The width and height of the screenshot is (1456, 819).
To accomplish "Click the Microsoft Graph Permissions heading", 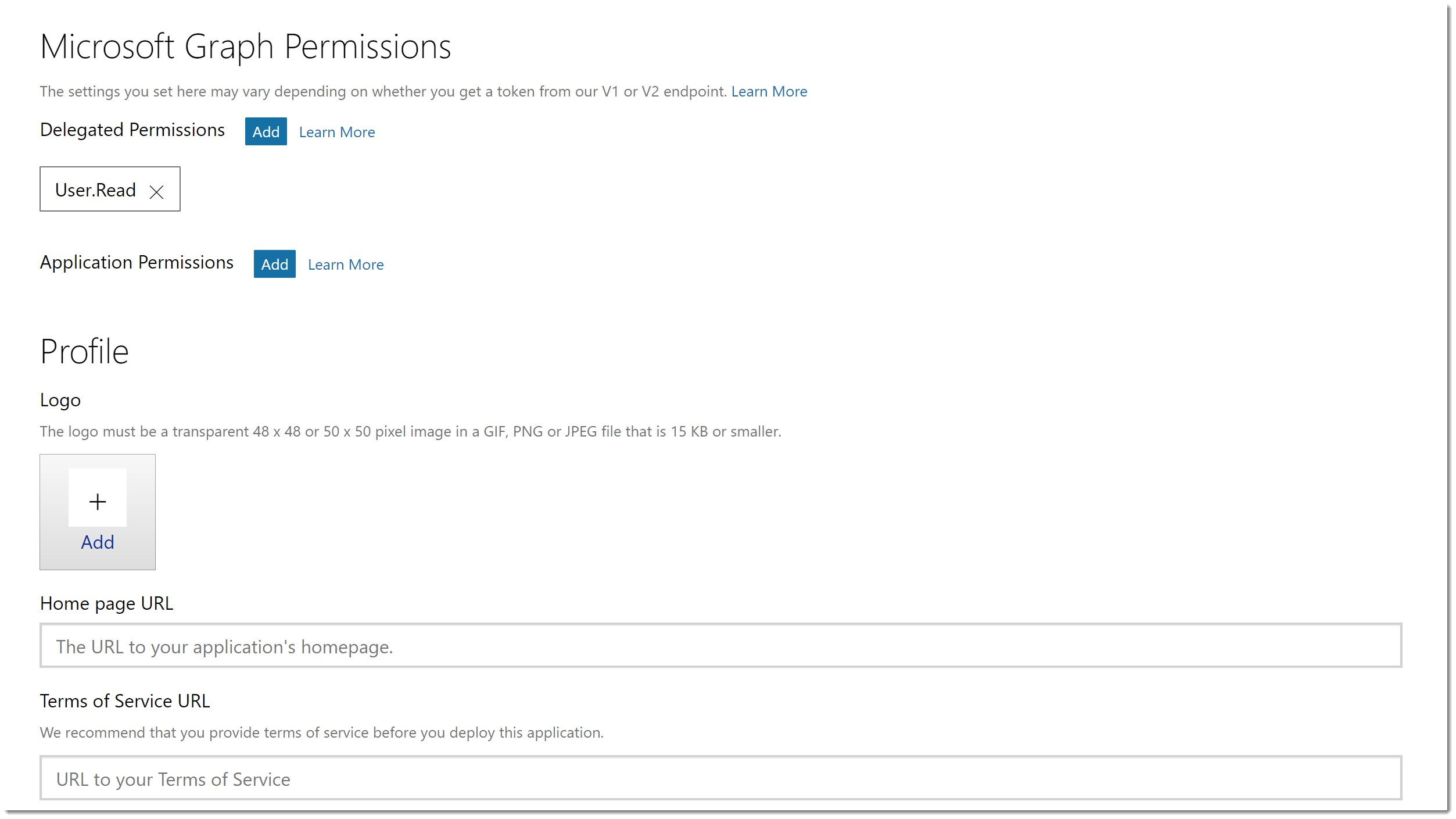I will point(245,47).
